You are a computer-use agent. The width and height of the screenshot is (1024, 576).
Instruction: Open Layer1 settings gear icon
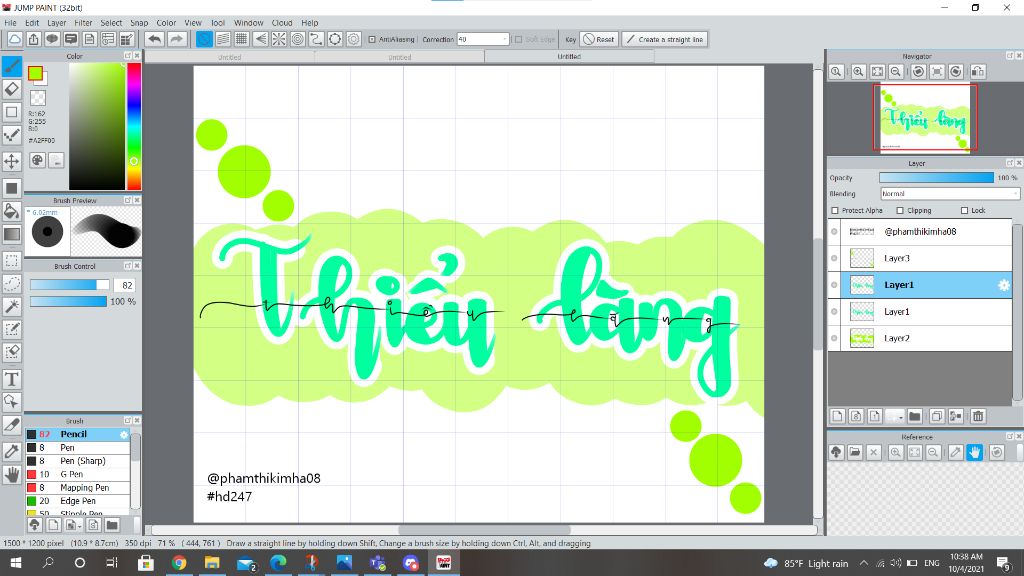[x=1004, y=285]
